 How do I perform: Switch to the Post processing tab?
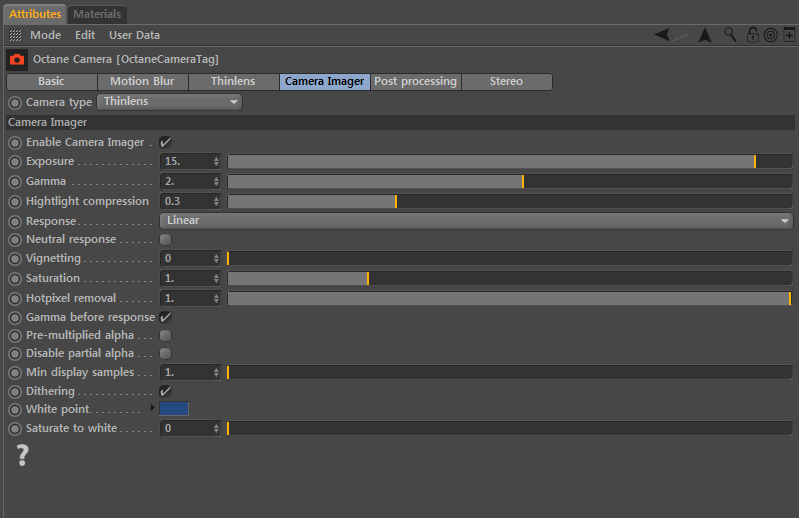pos(415,82)
